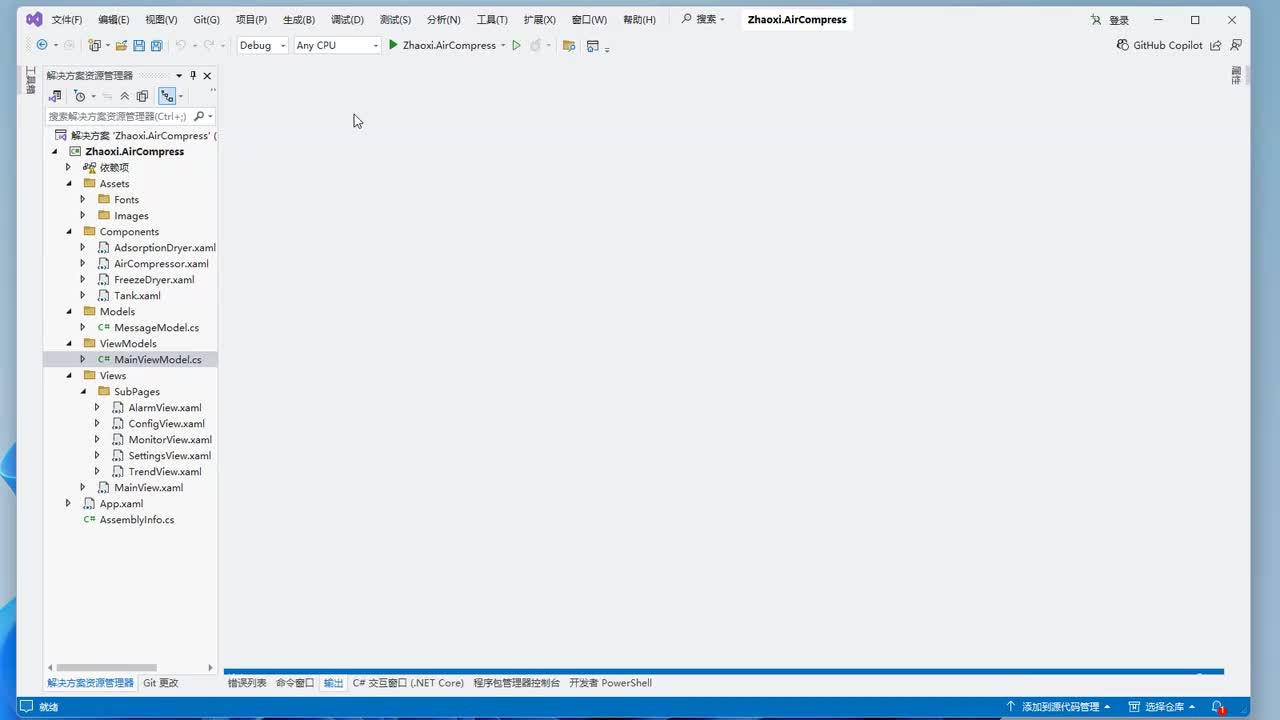The image size is (1280, 720).
Task: Start debugging Zaoxi.AirCompress with green play
Action: tap(394, 45)
